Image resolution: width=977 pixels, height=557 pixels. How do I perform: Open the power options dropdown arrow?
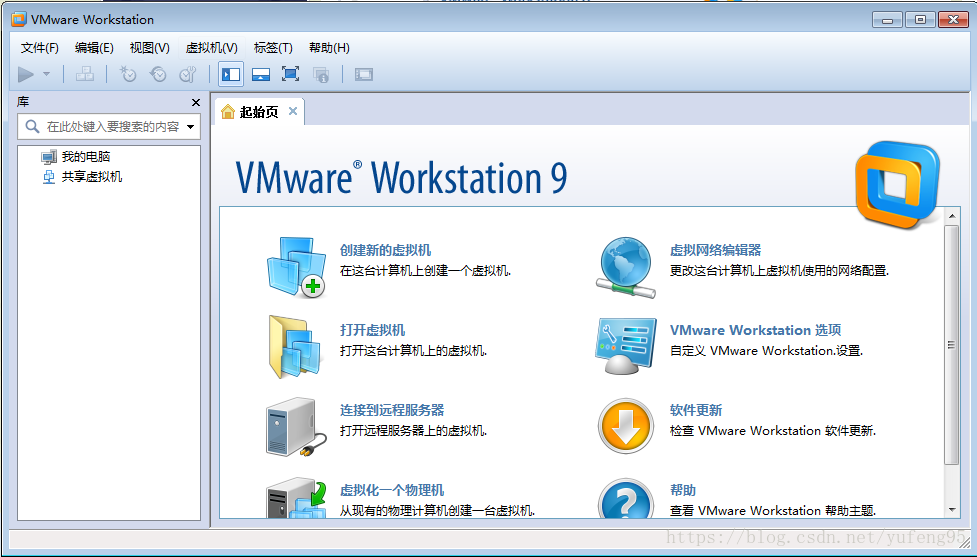[47, 74]
